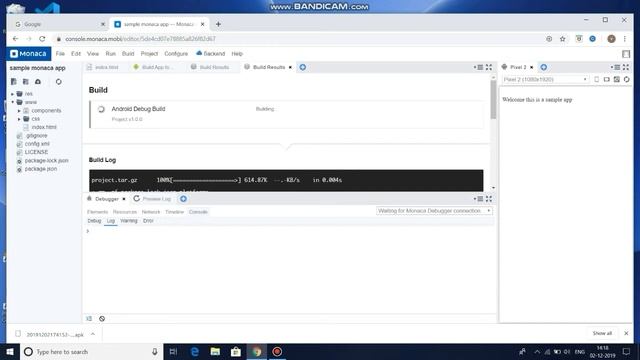Maximize the editor panel
Viewport: 640px width, 360px height.
pos(489,67)
